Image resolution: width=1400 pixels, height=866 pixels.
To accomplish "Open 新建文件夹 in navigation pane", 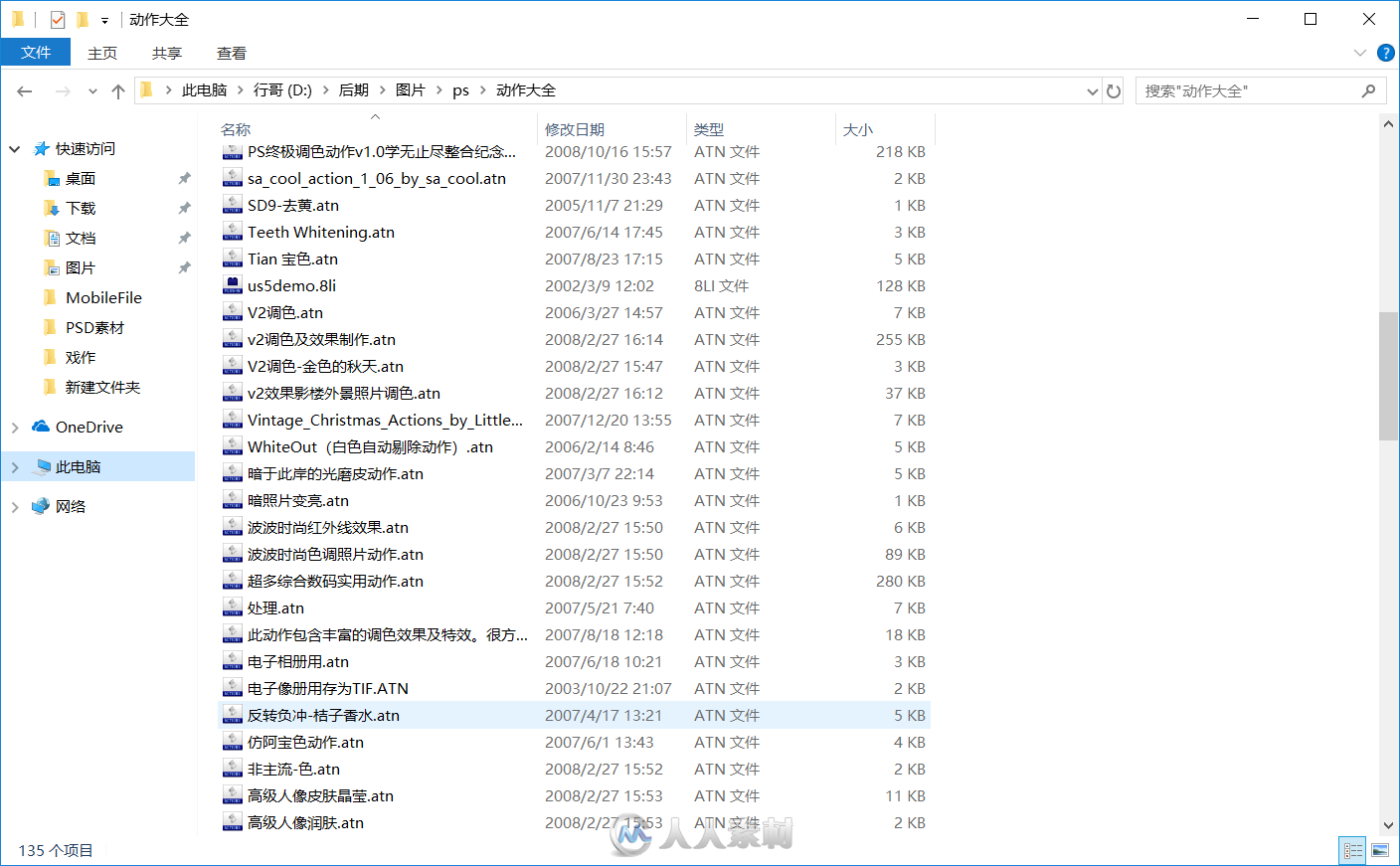I will 102,388.
